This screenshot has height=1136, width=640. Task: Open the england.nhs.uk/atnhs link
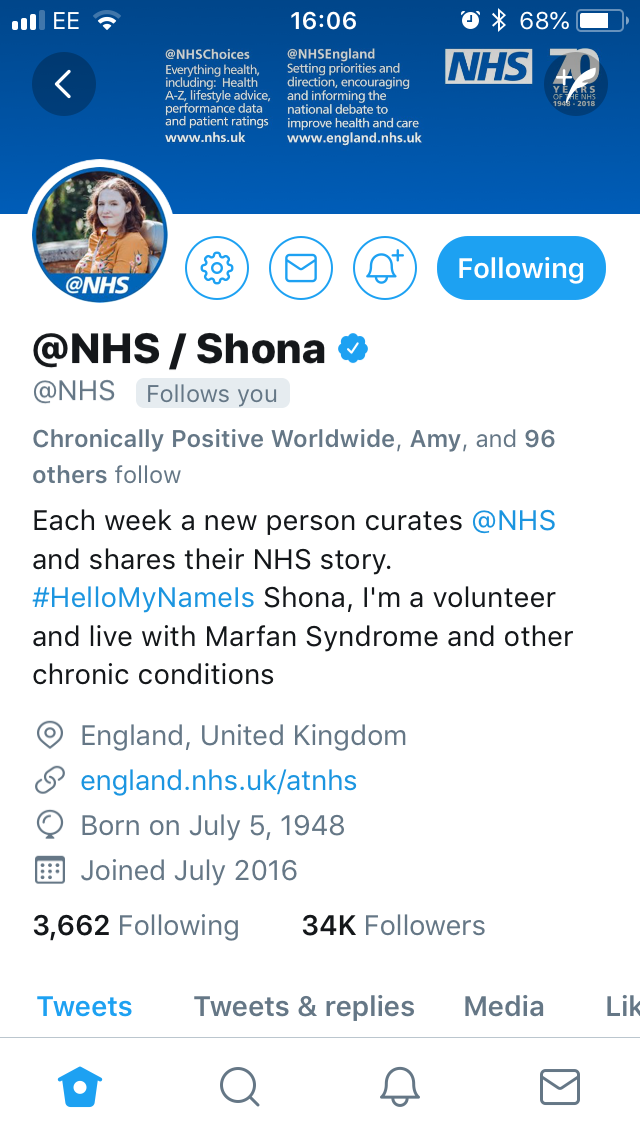tap(218, 780)
